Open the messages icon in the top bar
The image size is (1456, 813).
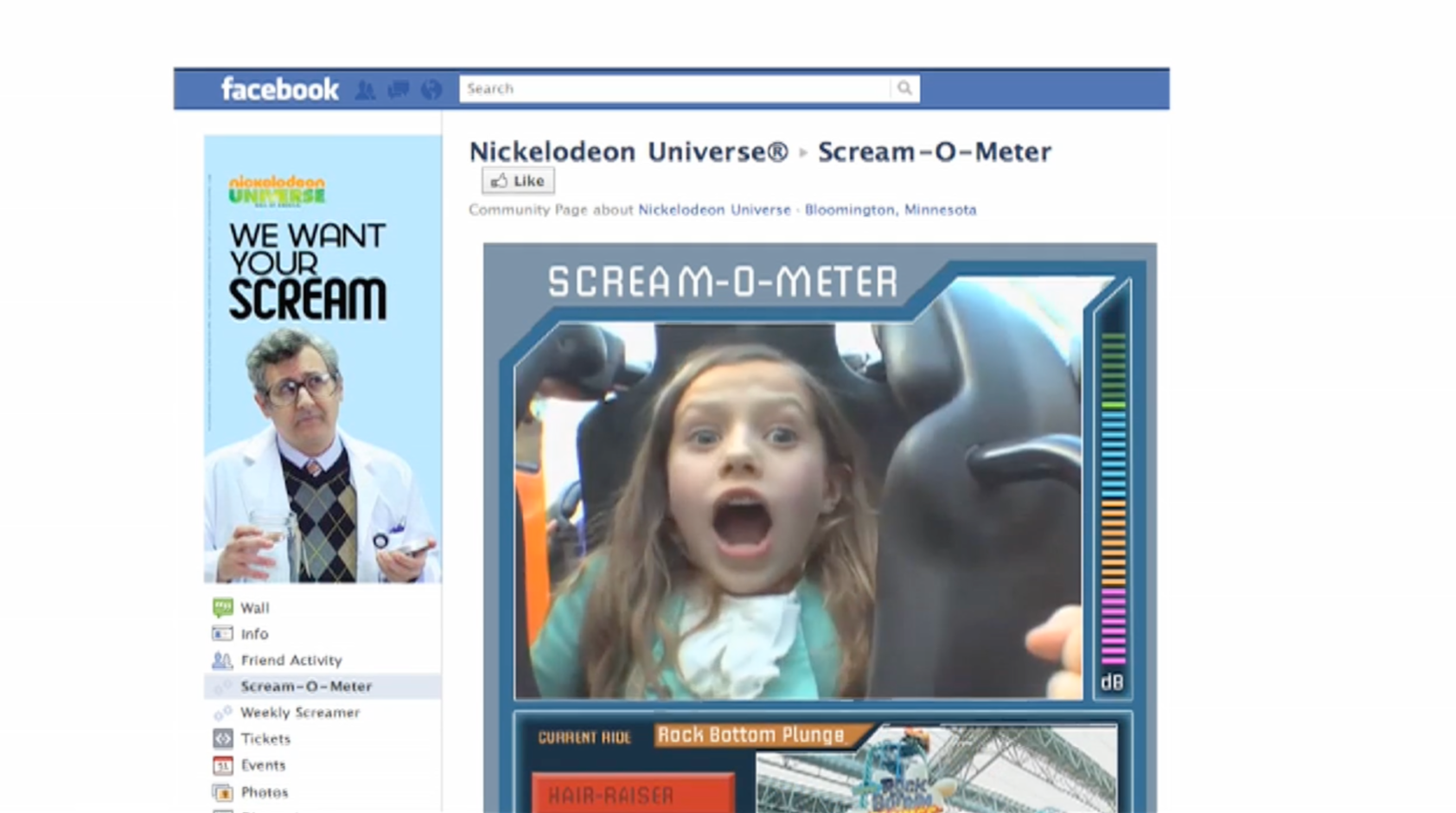pyautogui.click(x=399, y=89)
